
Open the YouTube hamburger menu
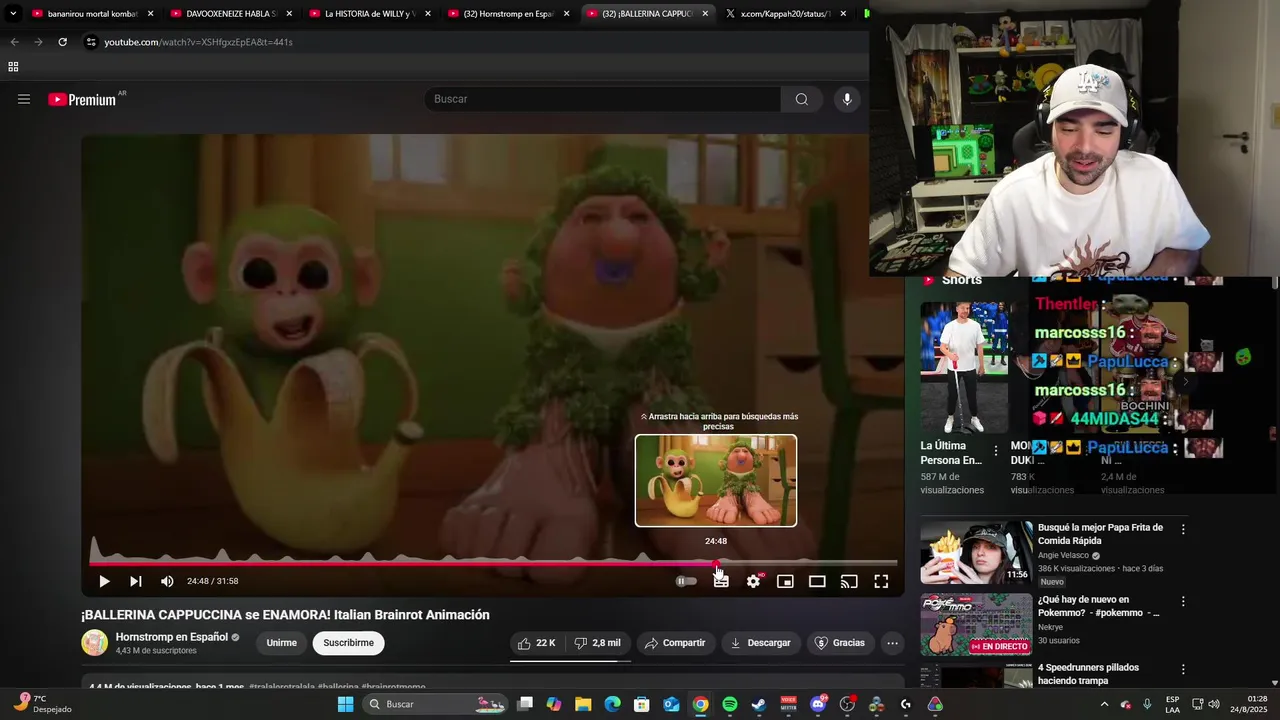click(x=24, y=99)
